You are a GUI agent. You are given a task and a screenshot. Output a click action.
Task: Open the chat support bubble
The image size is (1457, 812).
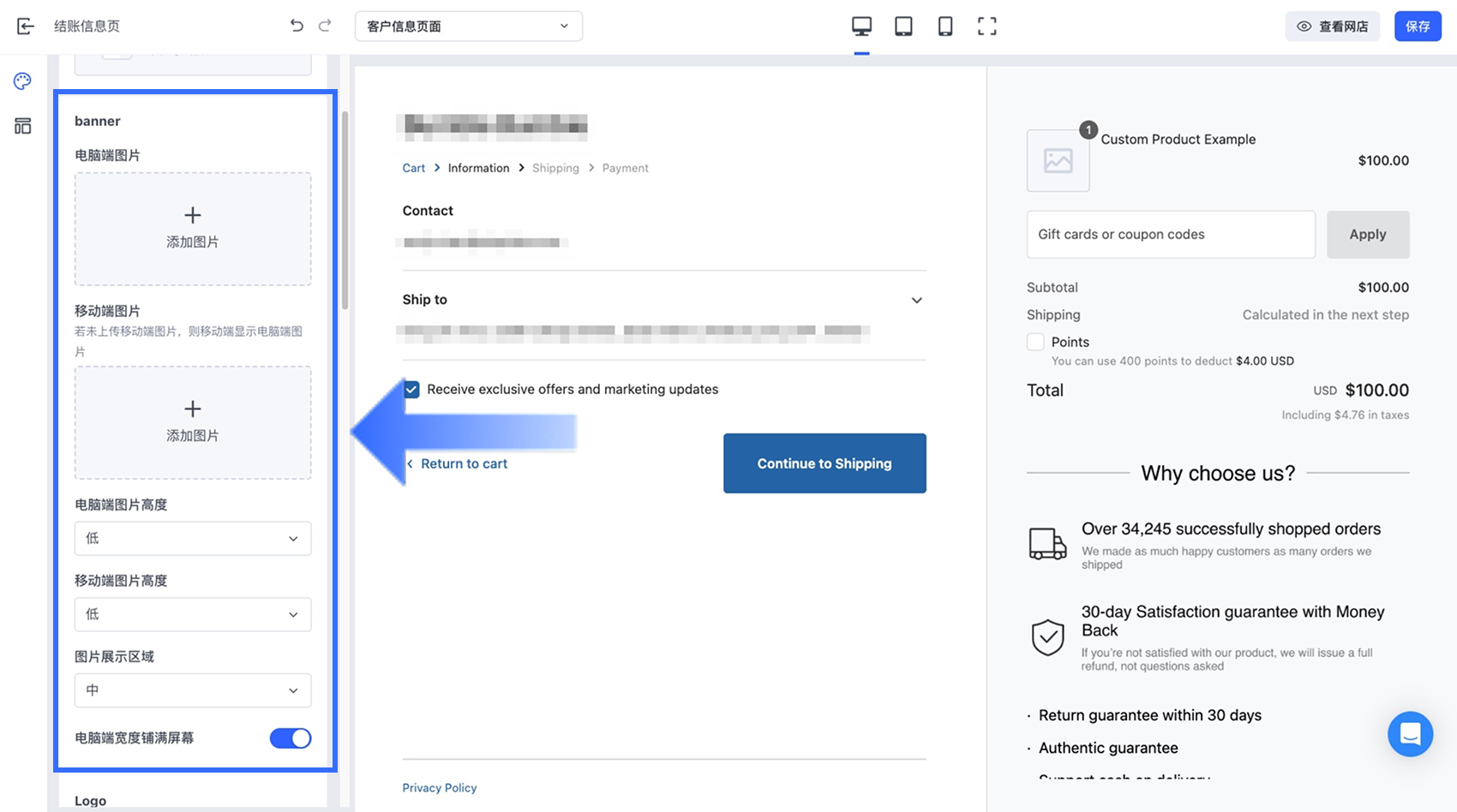point(1410,734)
